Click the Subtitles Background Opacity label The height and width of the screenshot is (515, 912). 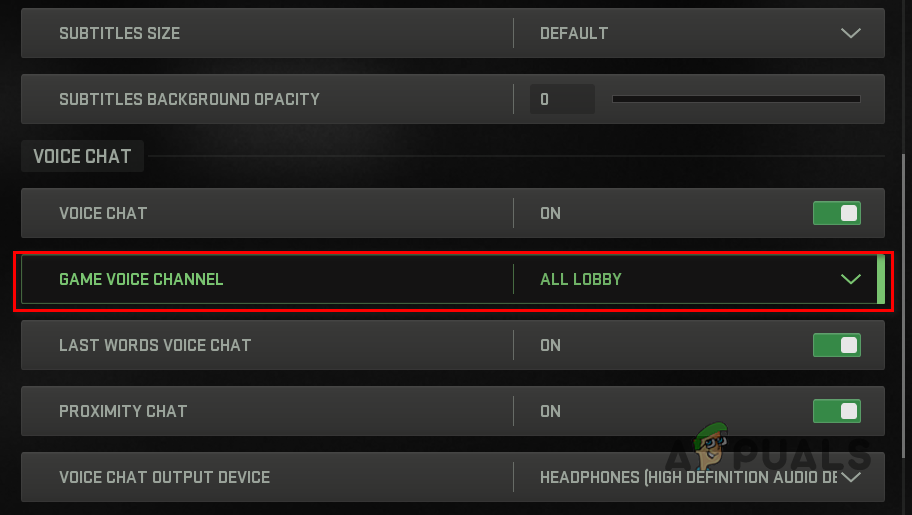[x=189, y=99]
